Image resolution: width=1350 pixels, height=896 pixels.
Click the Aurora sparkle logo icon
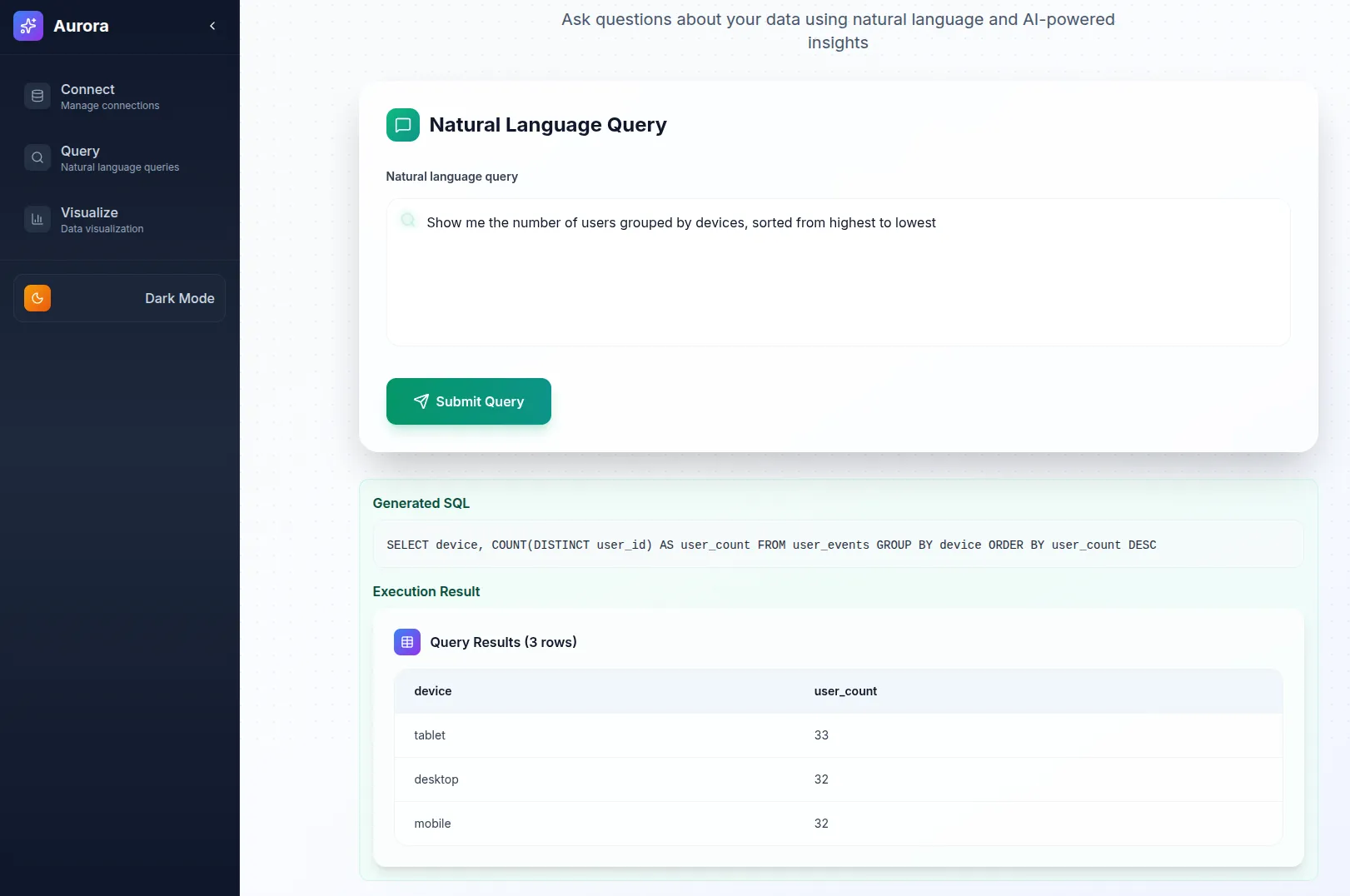coord(28,26)
